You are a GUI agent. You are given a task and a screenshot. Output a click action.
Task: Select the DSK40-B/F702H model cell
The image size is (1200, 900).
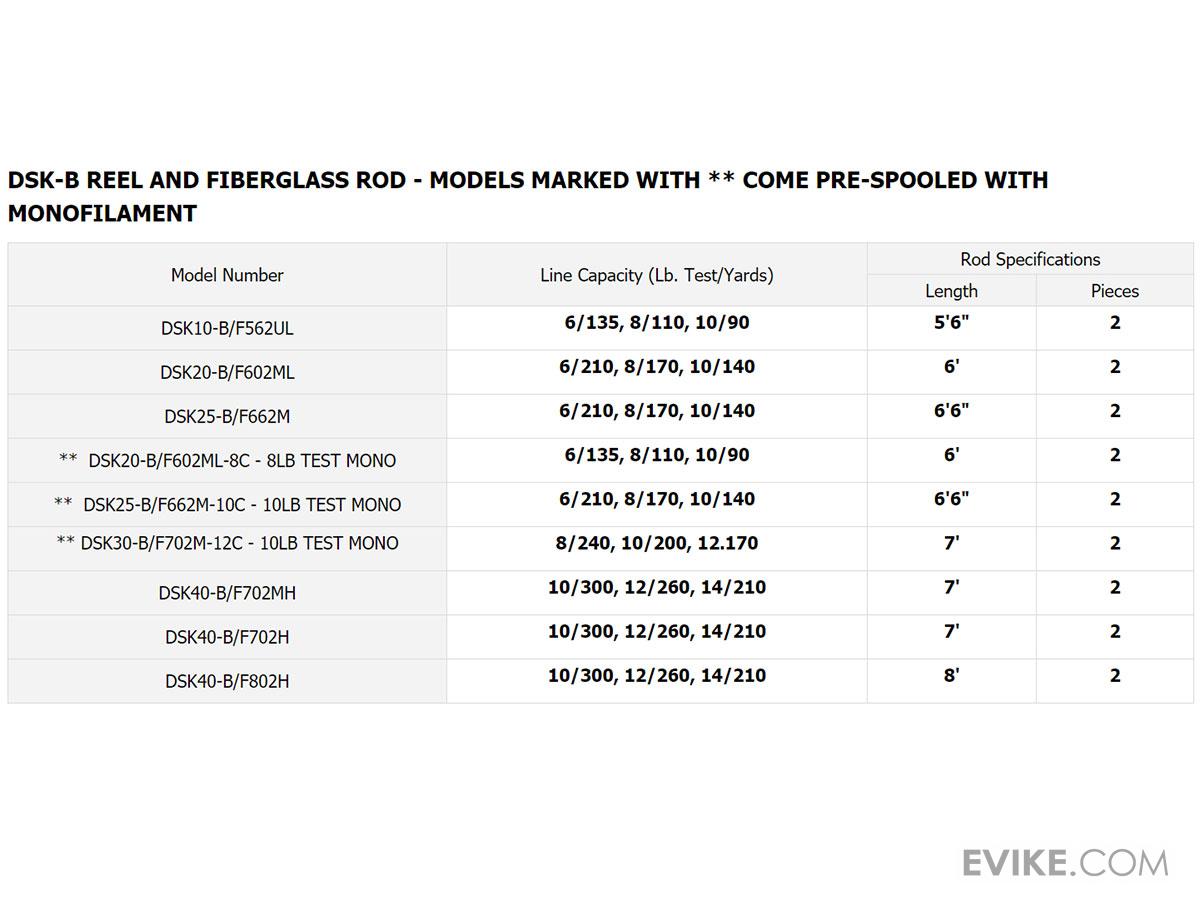[x=227, y=637]
